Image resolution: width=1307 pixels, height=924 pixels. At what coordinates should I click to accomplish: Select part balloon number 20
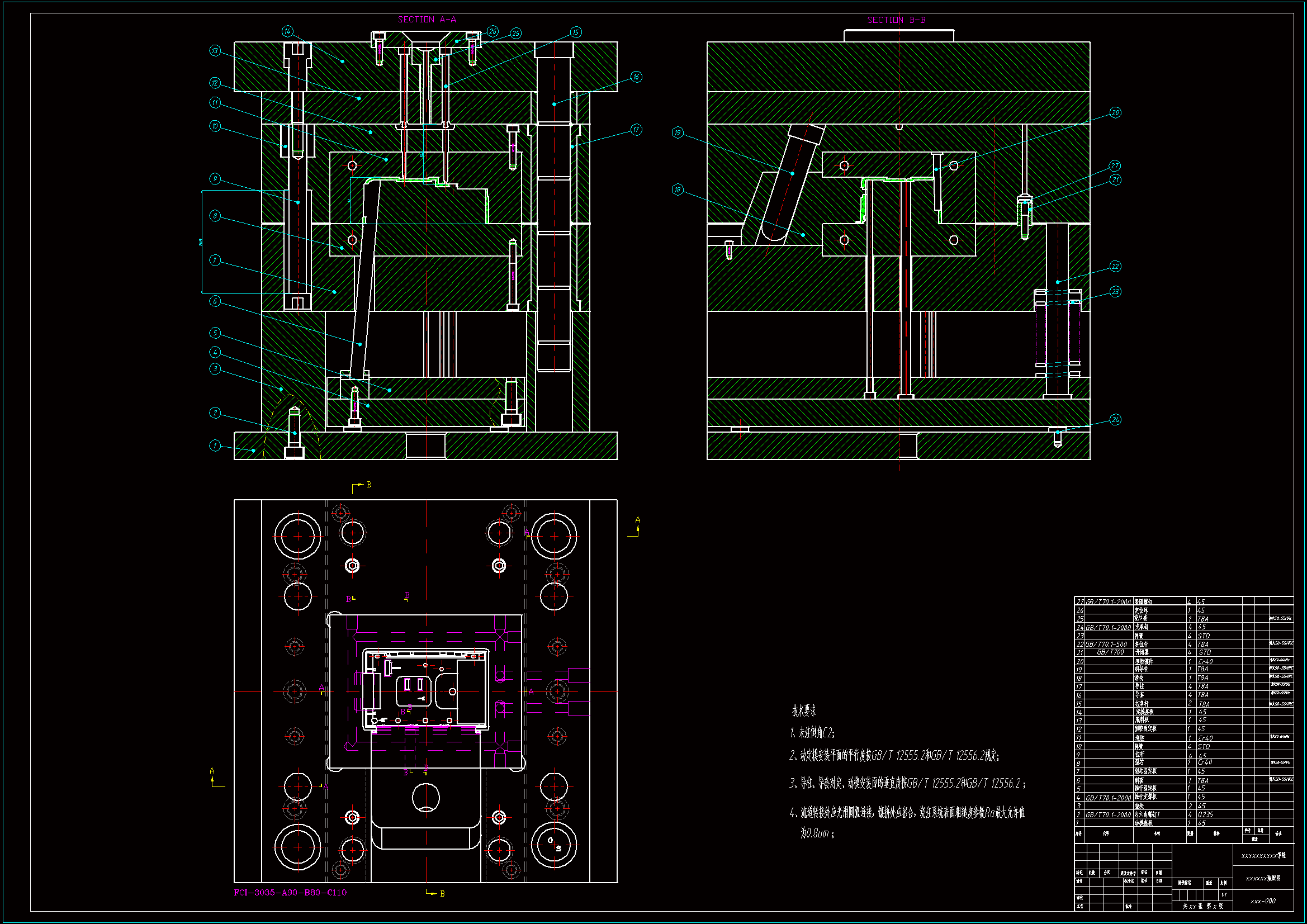(1115, 113)
